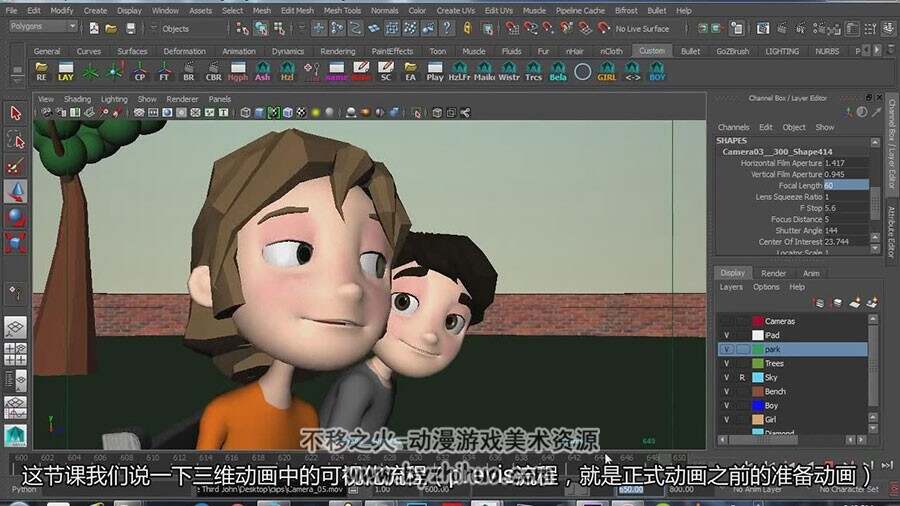Toggle visibility of Girl layer
Screen dimensions: 900x506
727,419
